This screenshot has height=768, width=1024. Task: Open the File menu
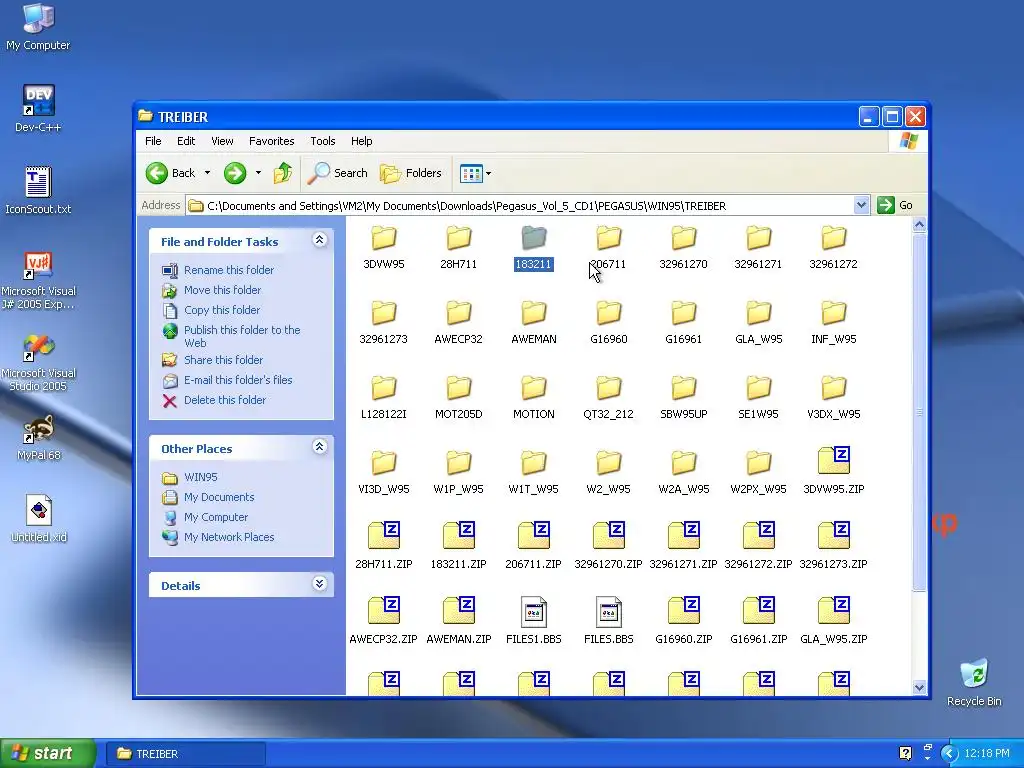point(153,141)
